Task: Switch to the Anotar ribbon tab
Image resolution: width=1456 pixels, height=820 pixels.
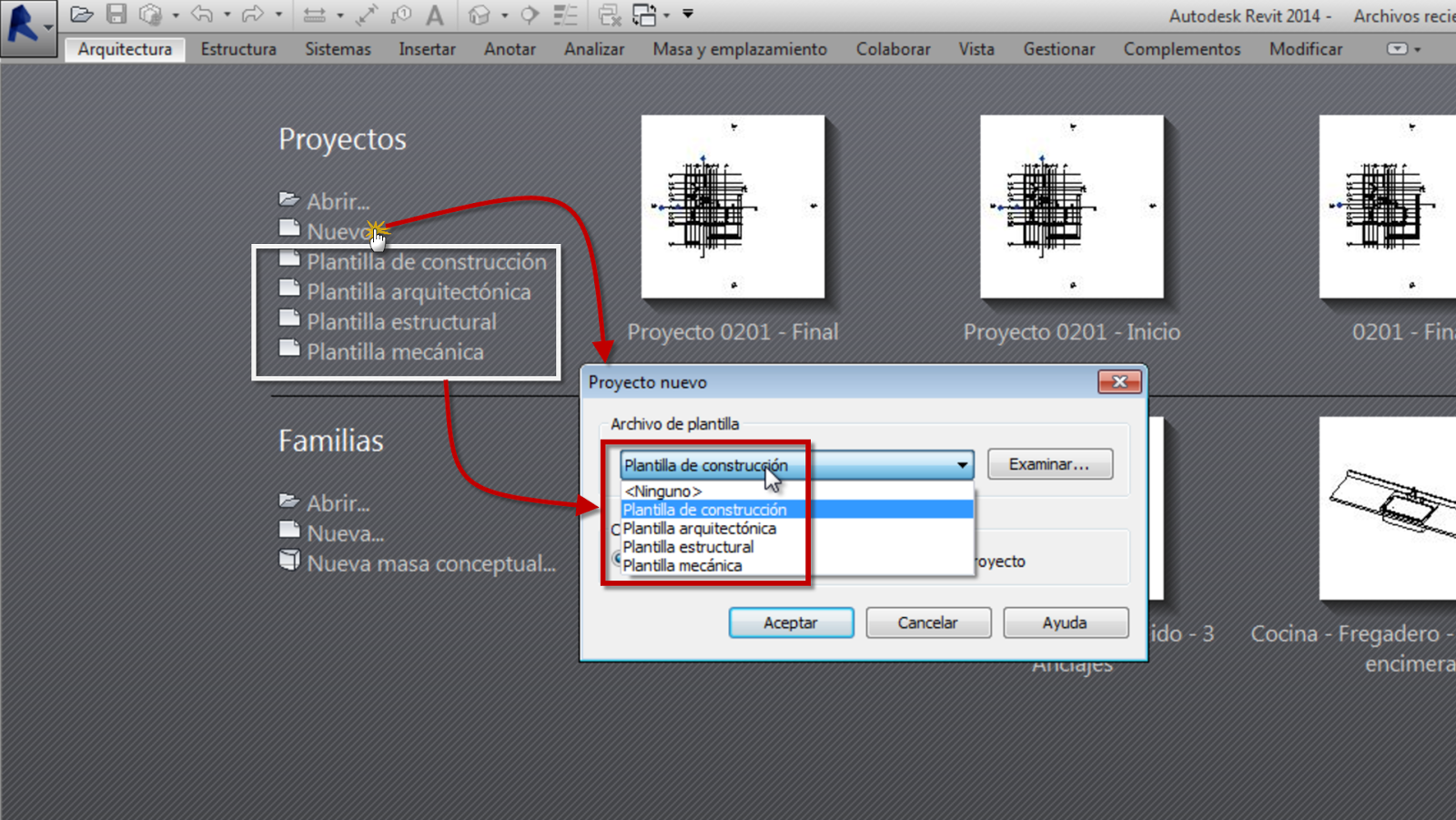Action: [510, 49]
